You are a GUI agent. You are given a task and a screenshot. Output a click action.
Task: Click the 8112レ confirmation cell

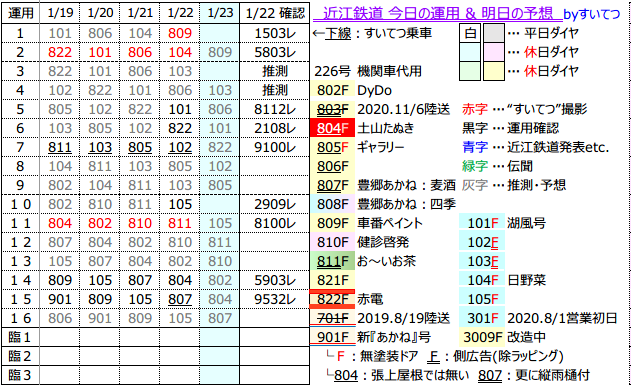point(275,109)
